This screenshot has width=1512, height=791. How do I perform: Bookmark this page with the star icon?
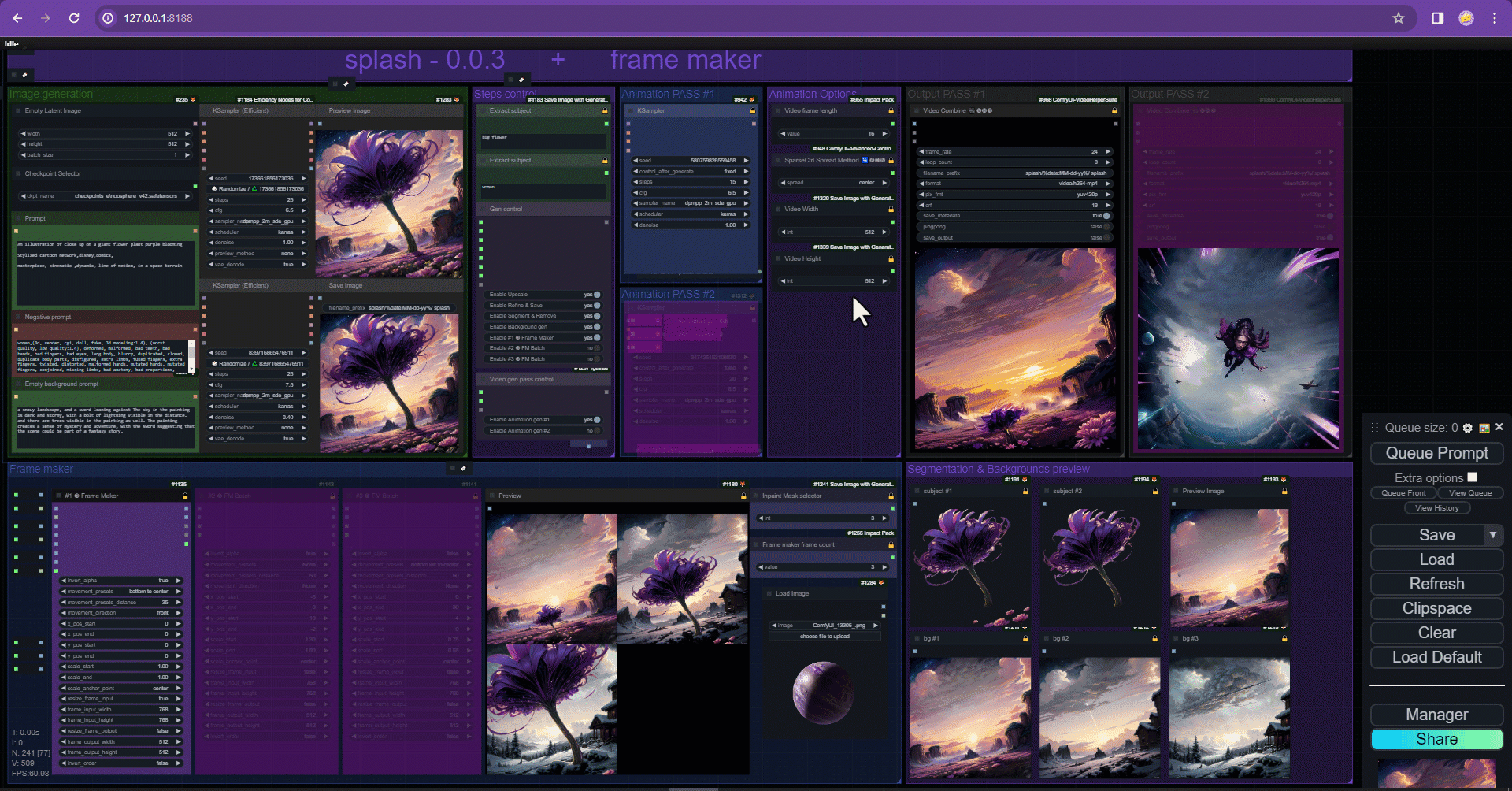coord(1399,18)
